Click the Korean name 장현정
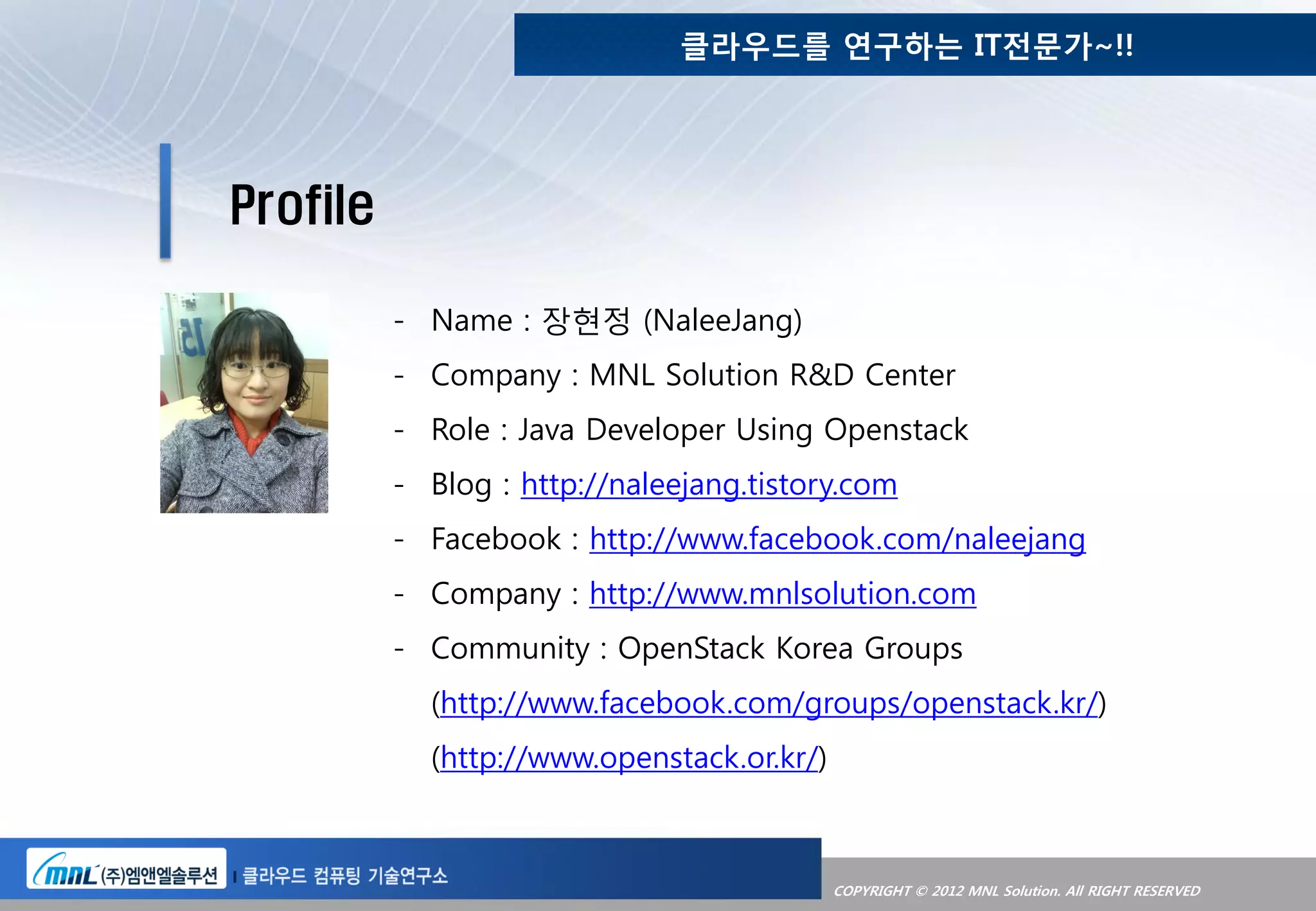Image resolution: width=1316 pixels, height=911 pixels. click(585, 321)
